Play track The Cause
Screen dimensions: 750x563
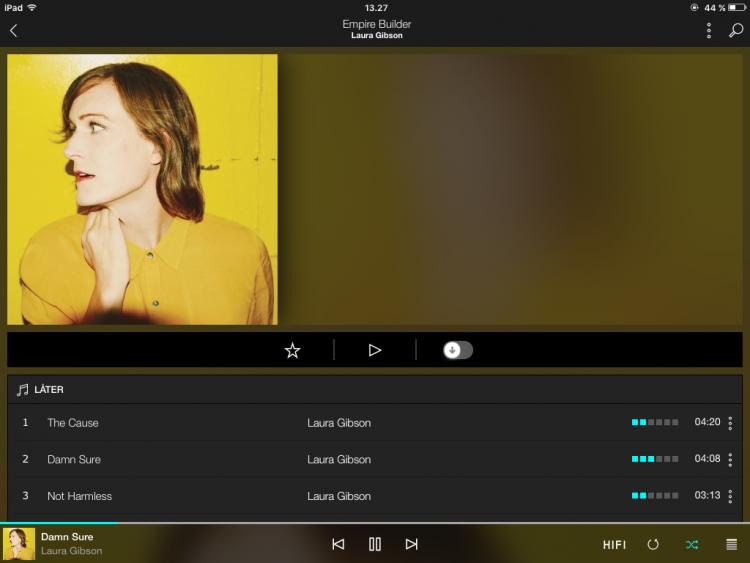point(73,423)
